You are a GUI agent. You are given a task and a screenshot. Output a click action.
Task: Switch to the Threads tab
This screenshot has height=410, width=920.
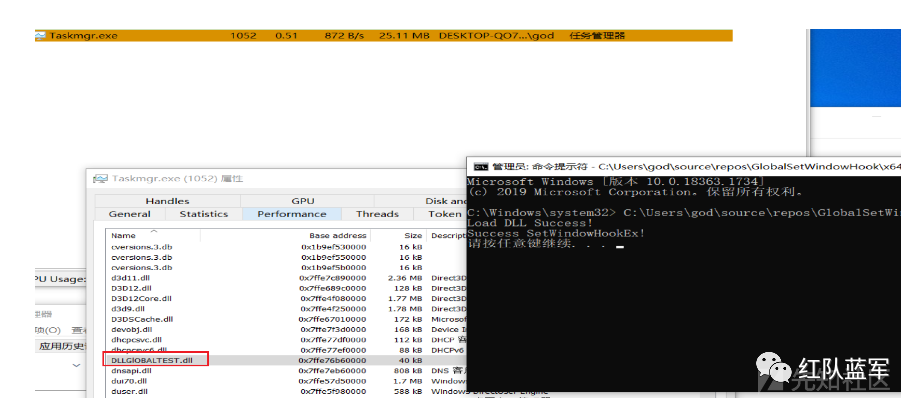[377, 214]
